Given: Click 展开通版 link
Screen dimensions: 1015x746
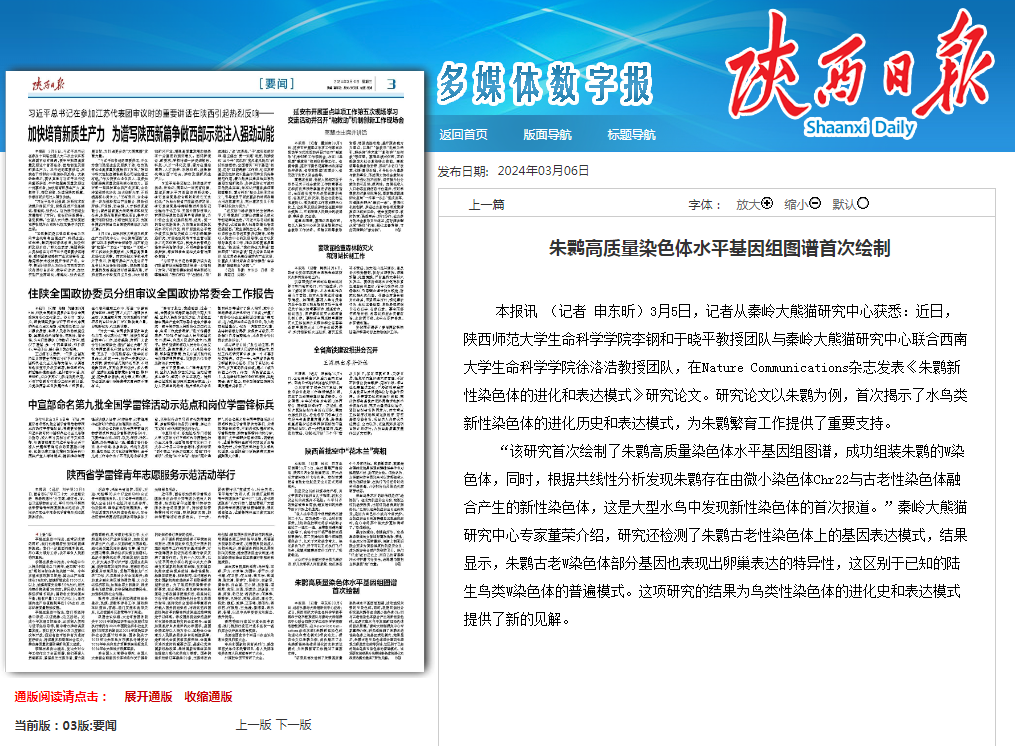Looking at the screenshot, I should tap(148, 697).
